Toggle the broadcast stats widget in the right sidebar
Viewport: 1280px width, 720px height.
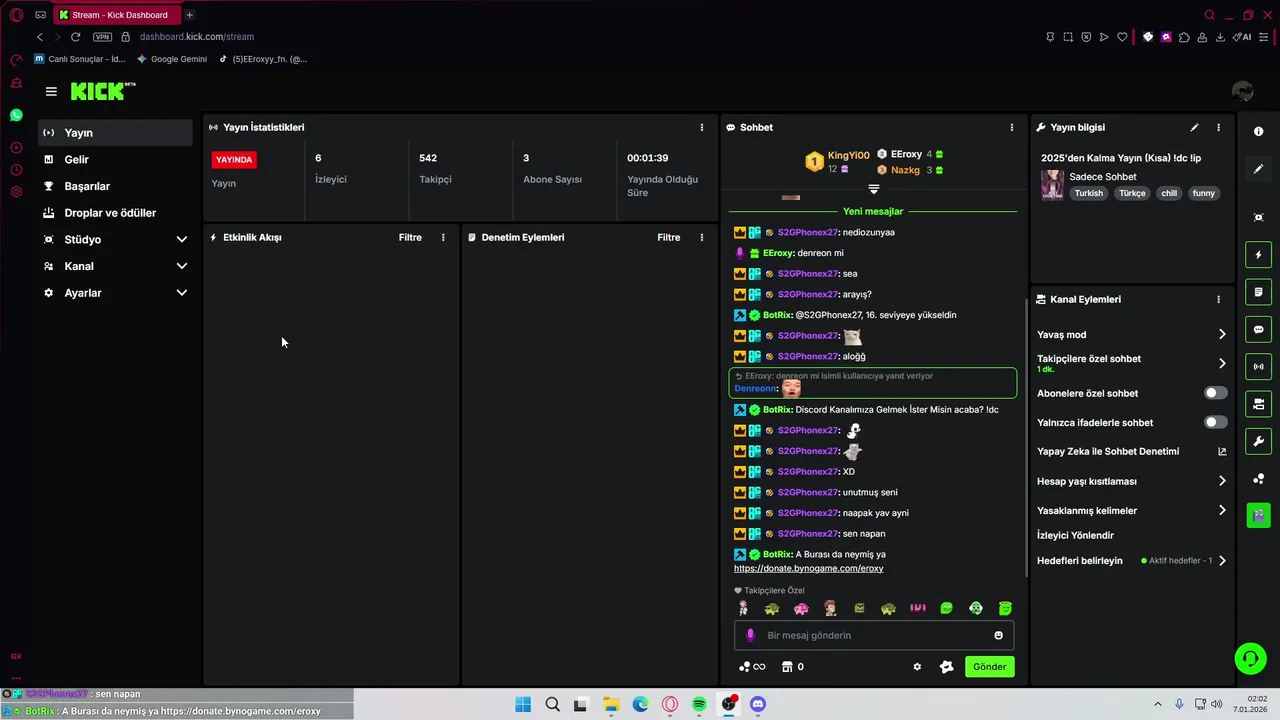pyautogui.click(x=1259, y=366)
